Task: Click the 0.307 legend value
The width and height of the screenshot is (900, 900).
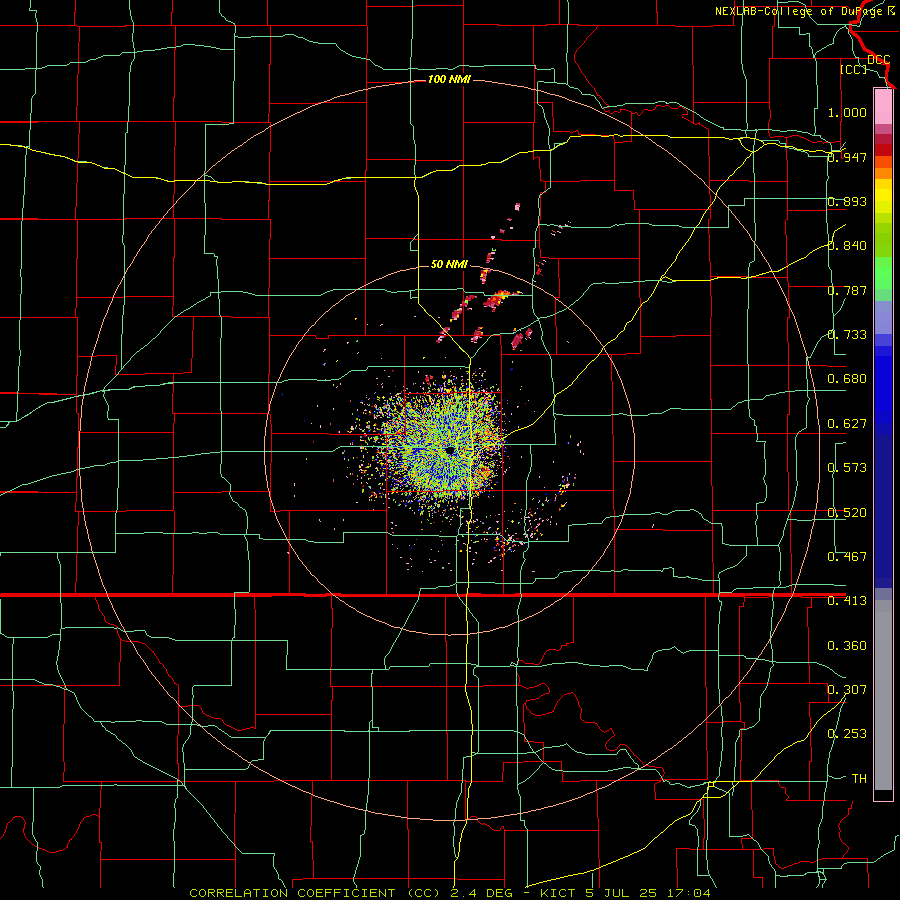Action: coord(847,690)
